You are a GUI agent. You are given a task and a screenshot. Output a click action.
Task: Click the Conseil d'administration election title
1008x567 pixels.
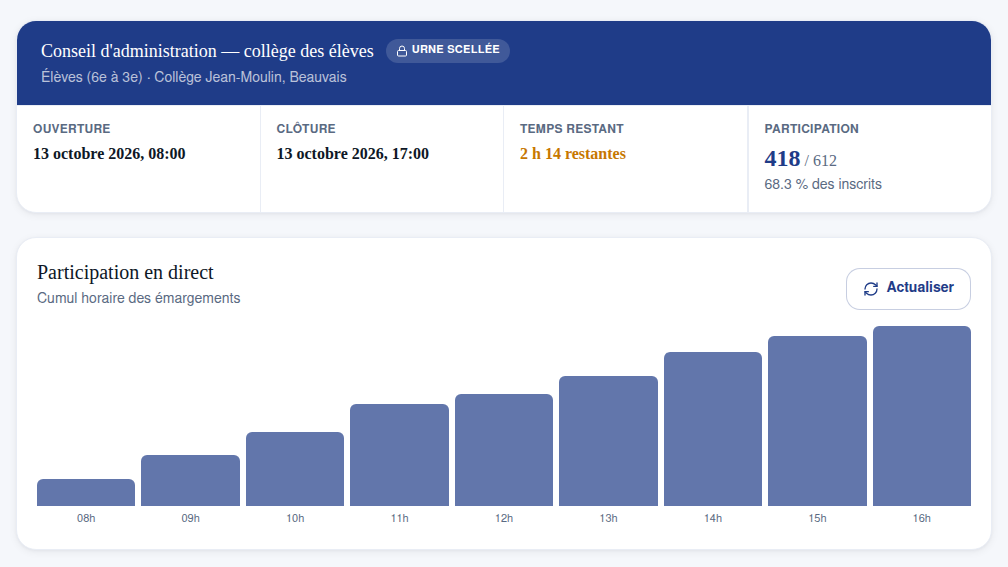click(x=207, y=51)
